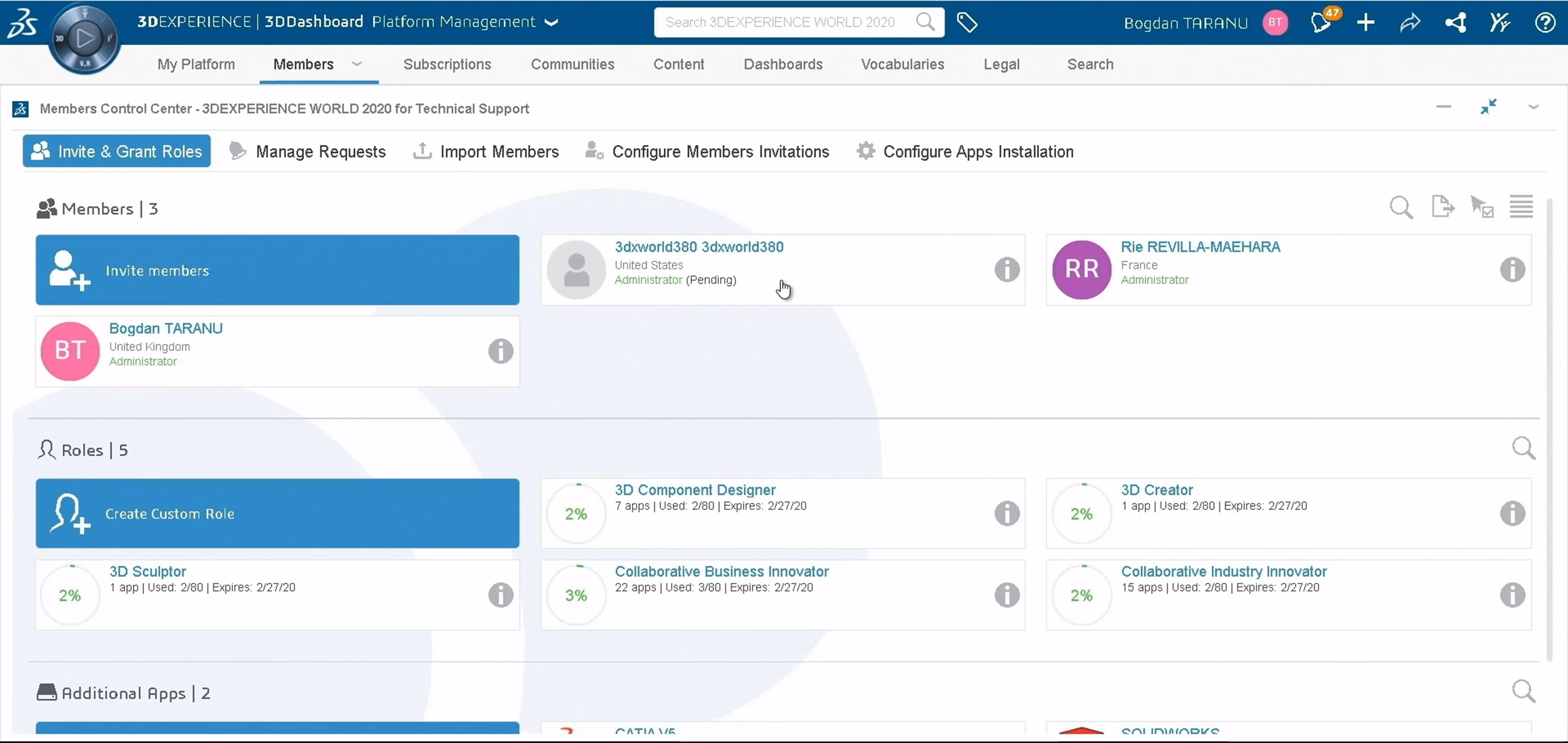
Task: Select Invite & Grant Roles
Action: [117, 151]
